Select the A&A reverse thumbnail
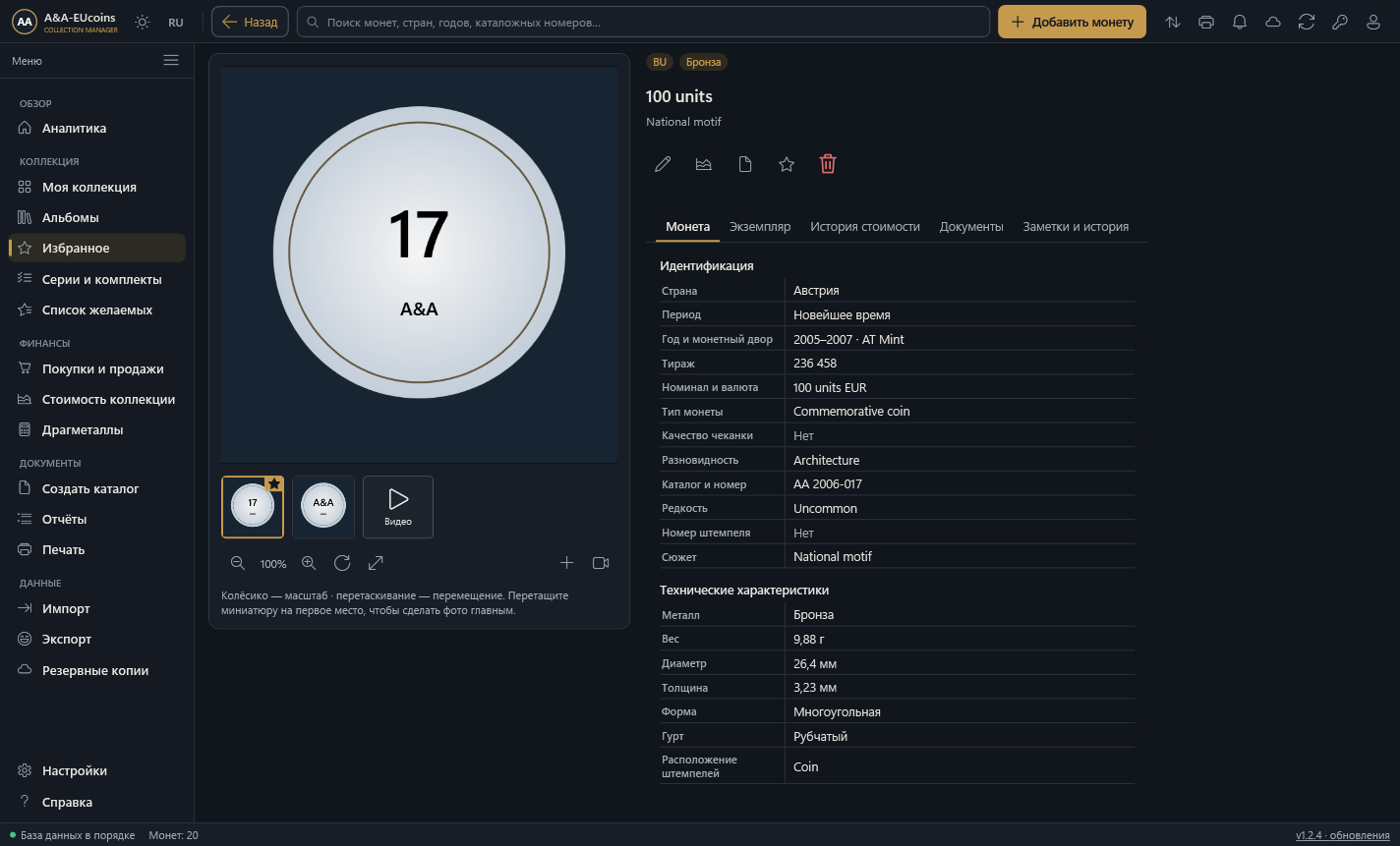This screenshot has height=846, width=1400. point(323,507)
